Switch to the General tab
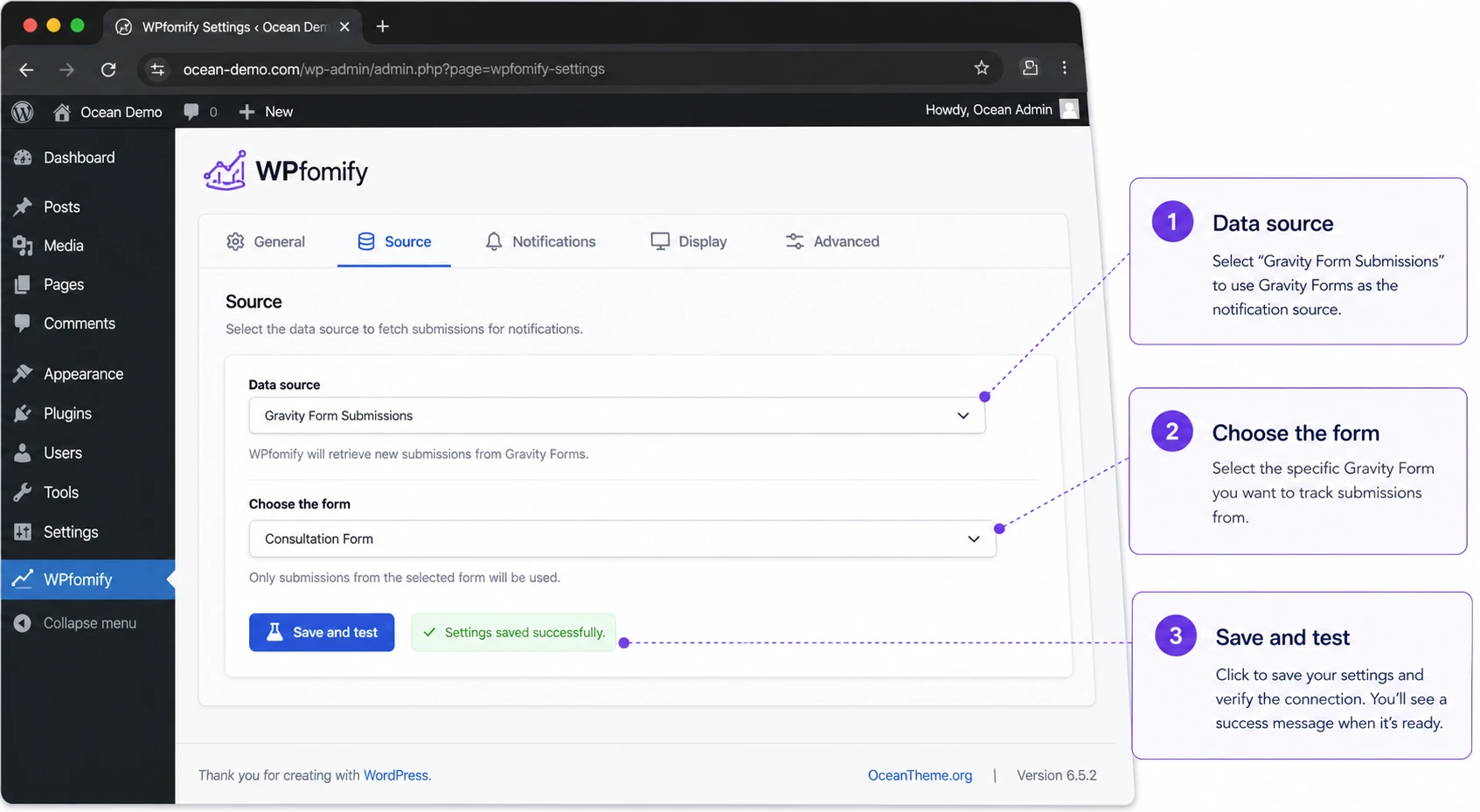This screenshot has width=1480, height=812. (266, 241)
